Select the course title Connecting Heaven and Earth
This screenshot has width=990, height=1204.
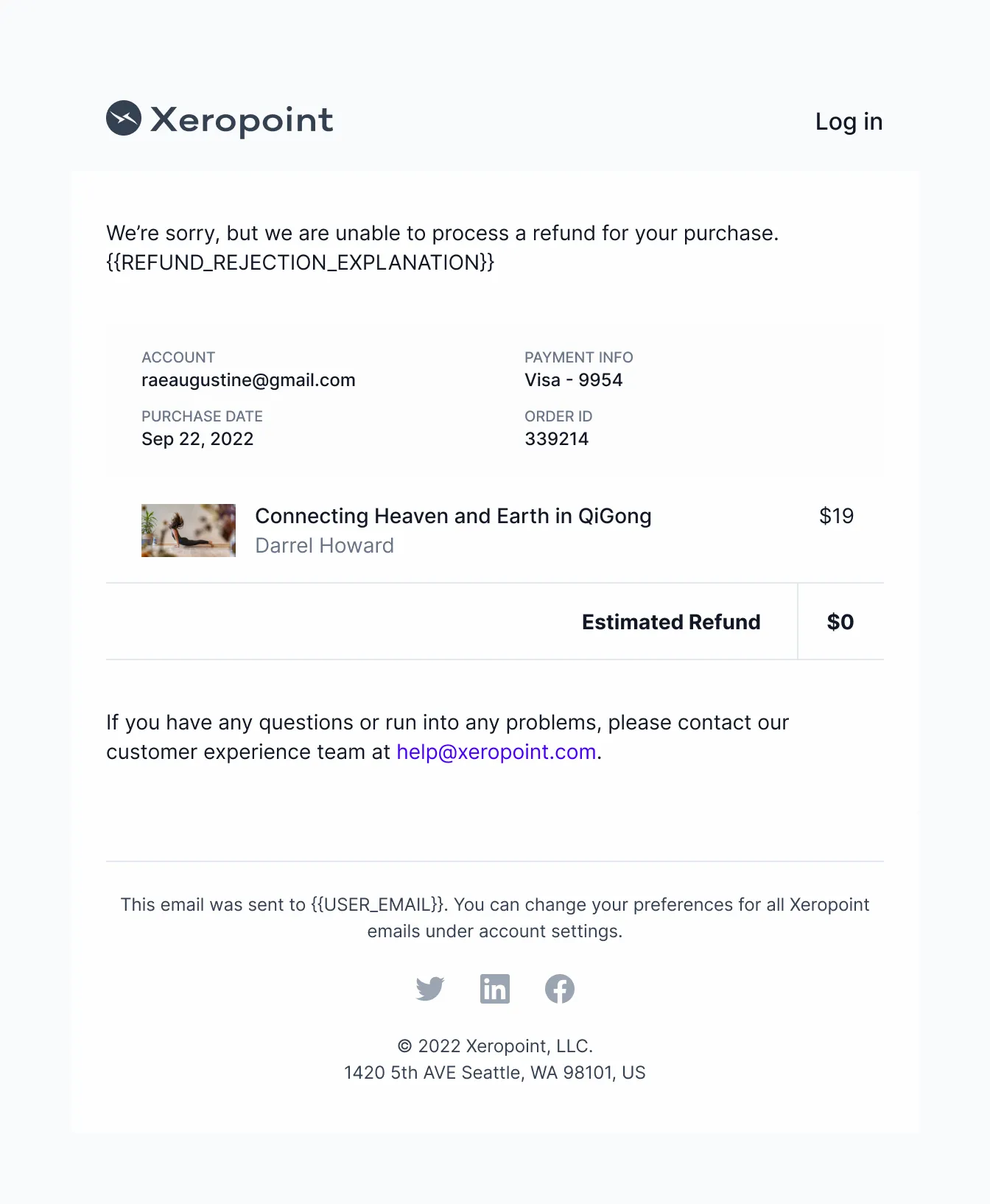coord(453,516)
